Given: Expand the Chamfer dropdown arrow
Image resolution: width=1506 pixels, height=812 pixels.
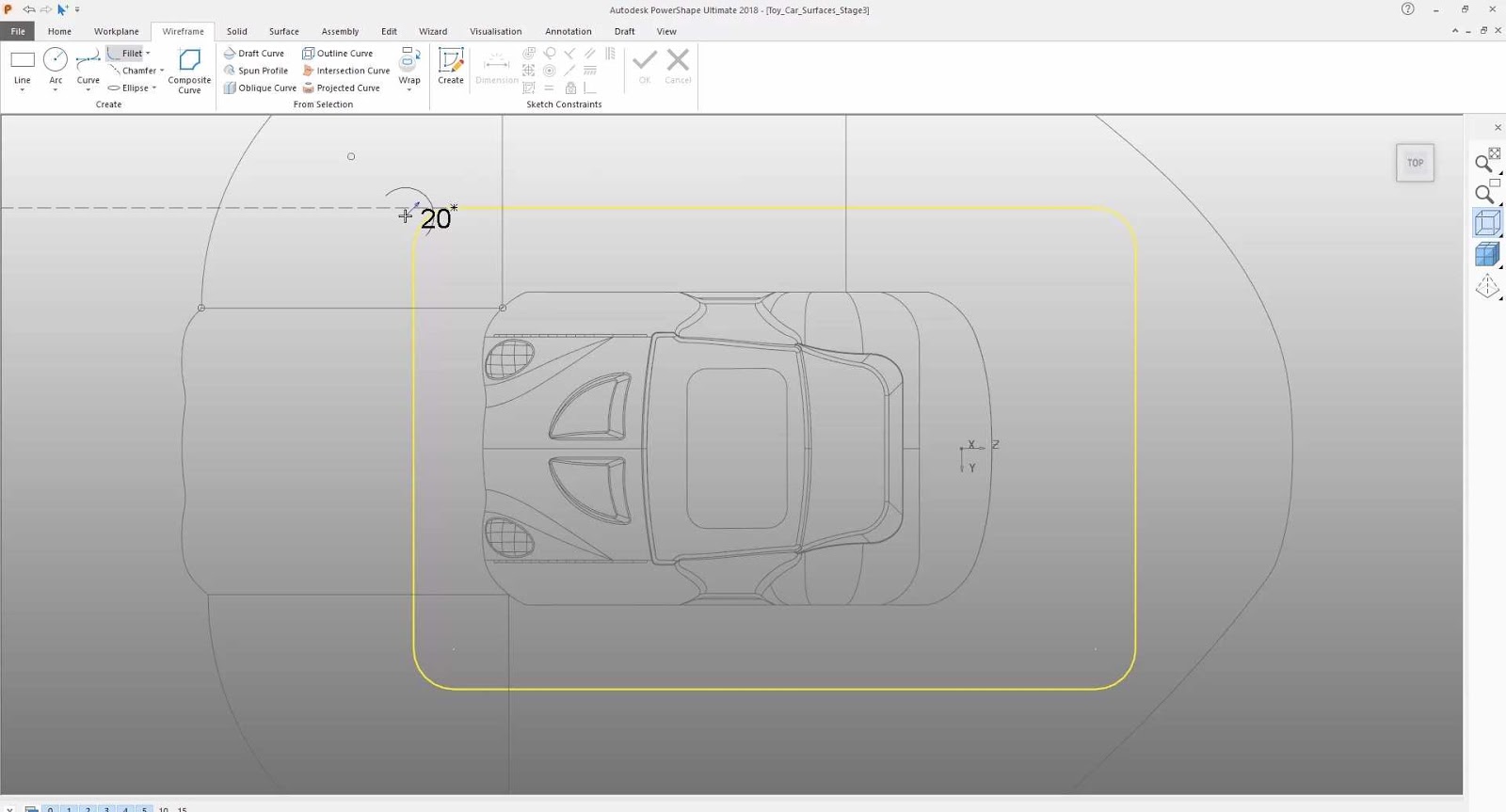Looking at the screenshot, I should tap(162, 71).
